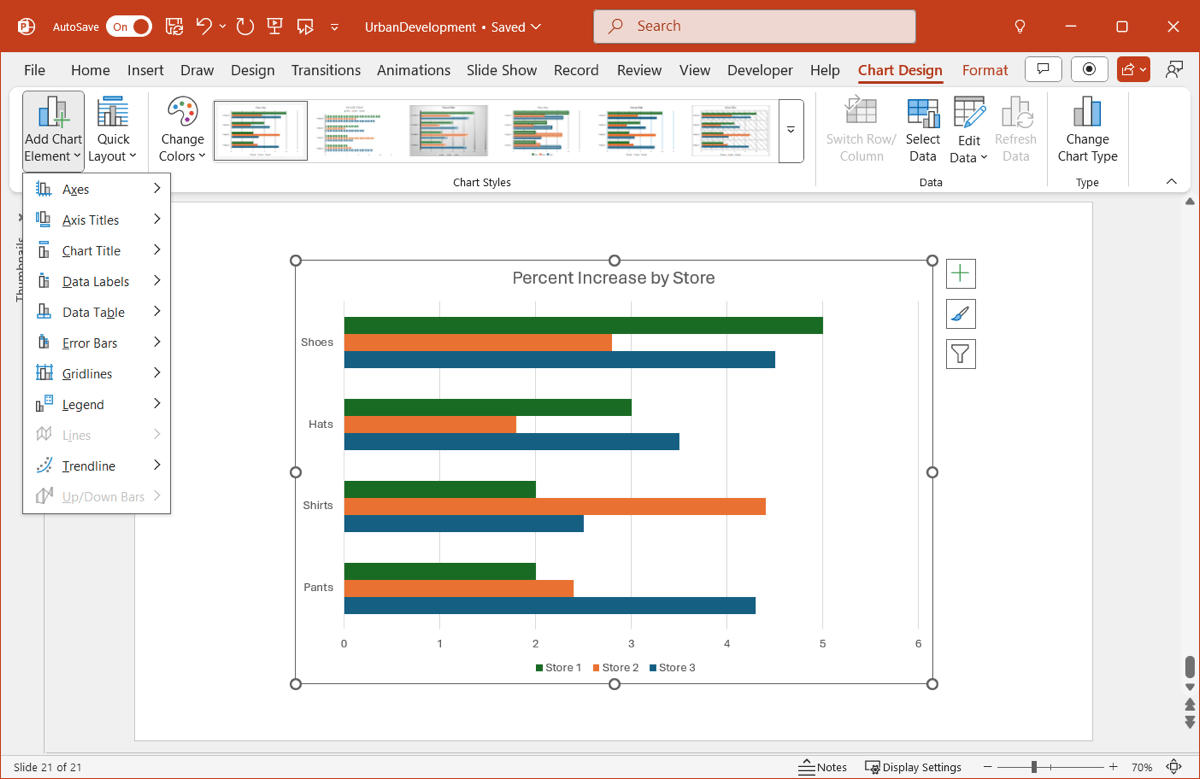Toggle the Notes pane

click(x=823, y=767)
